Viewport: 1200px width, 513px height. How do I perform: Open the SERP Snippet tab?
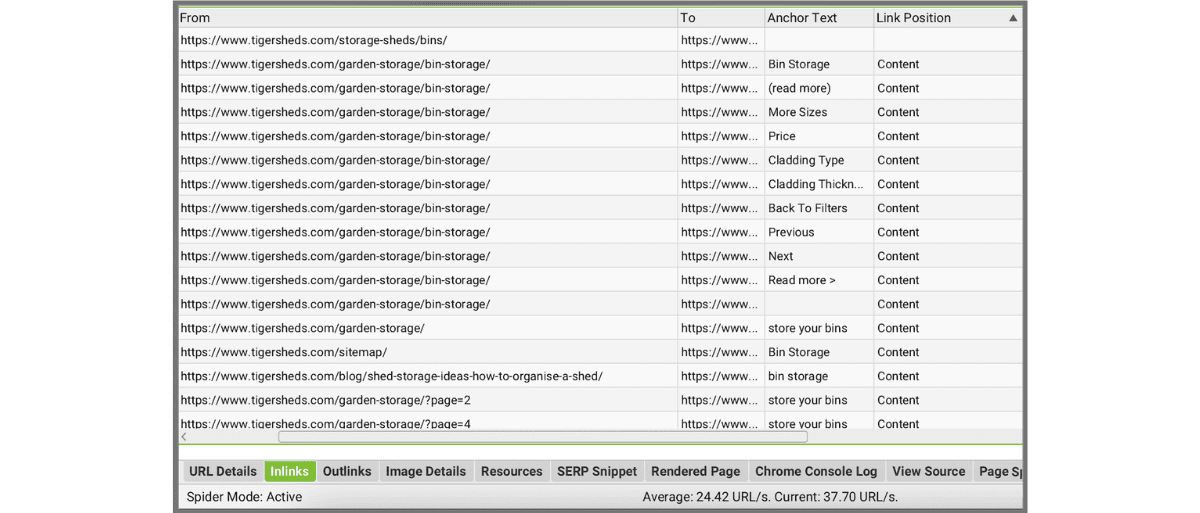click(597, 471)
